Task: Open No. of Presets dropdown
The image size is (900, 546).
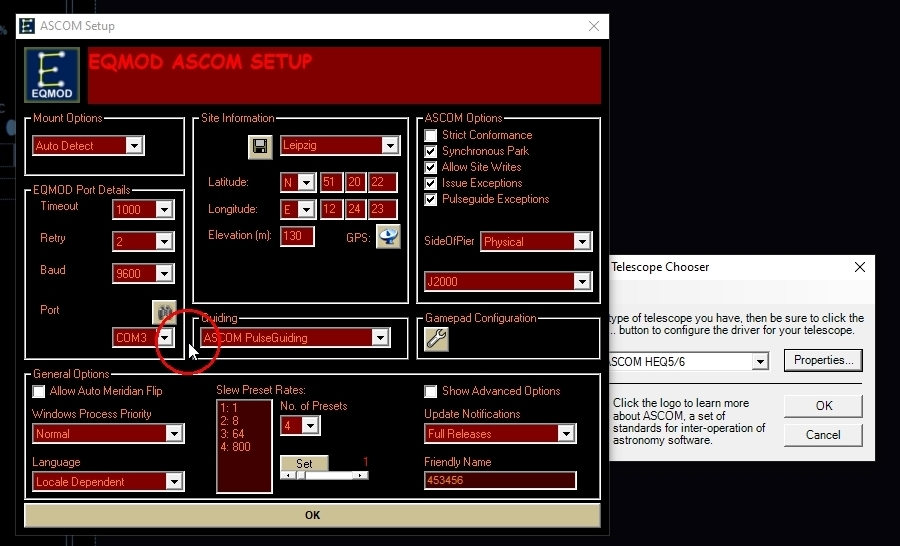Action: pos(311,425)
